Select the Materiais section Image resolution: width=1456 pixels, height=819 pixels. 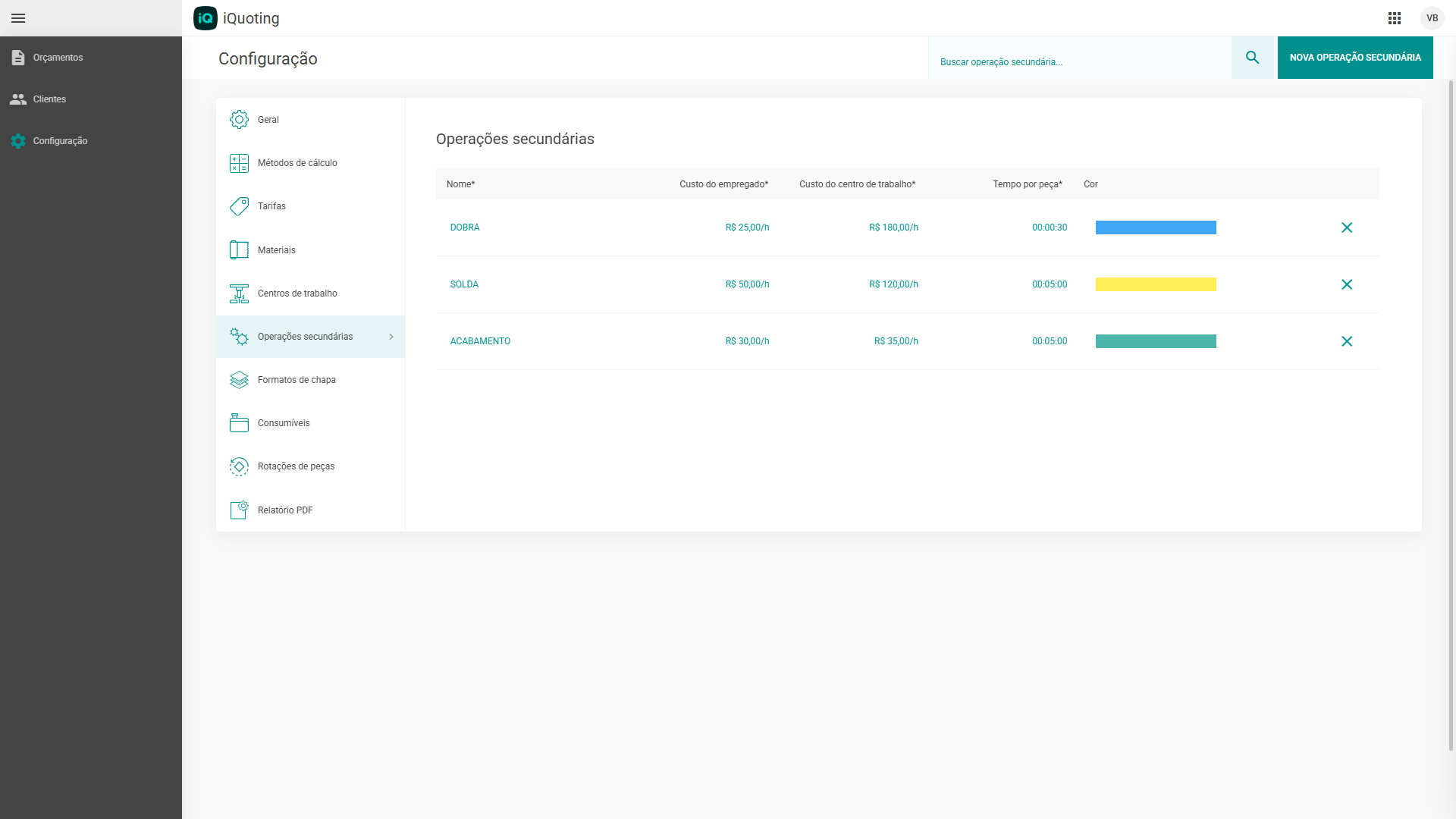pos(310,249)
